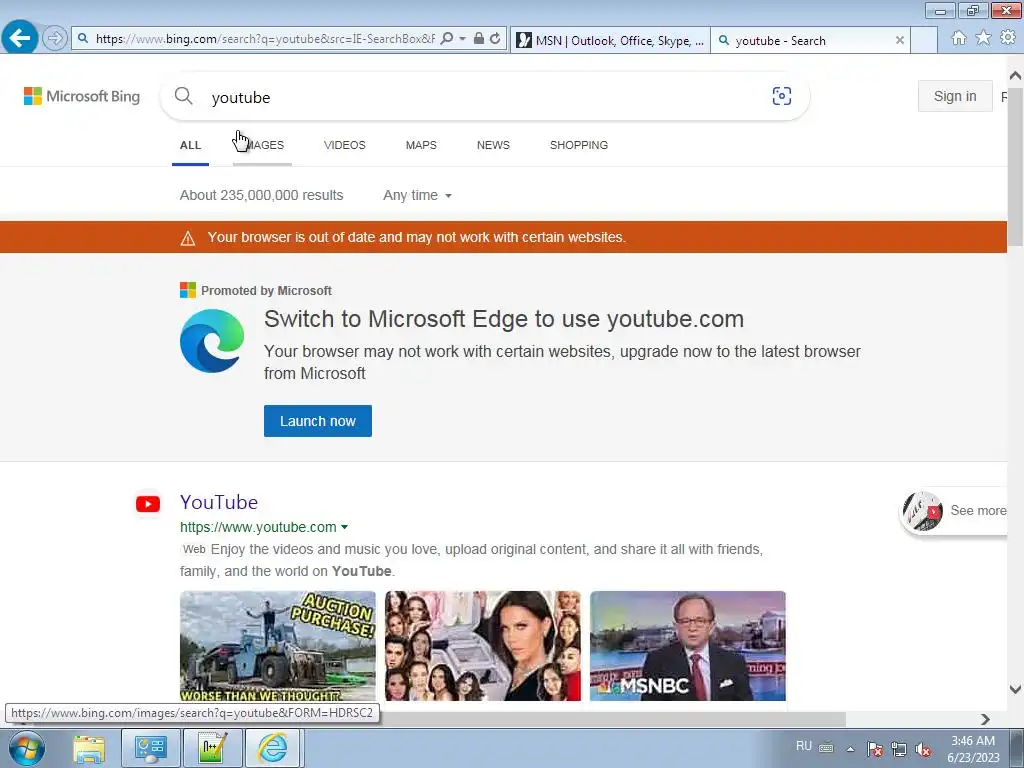This screenshot has width=1024, height=768.
Task: Expand the arrow next to youtube.com URL
Action: coord(345,527)
